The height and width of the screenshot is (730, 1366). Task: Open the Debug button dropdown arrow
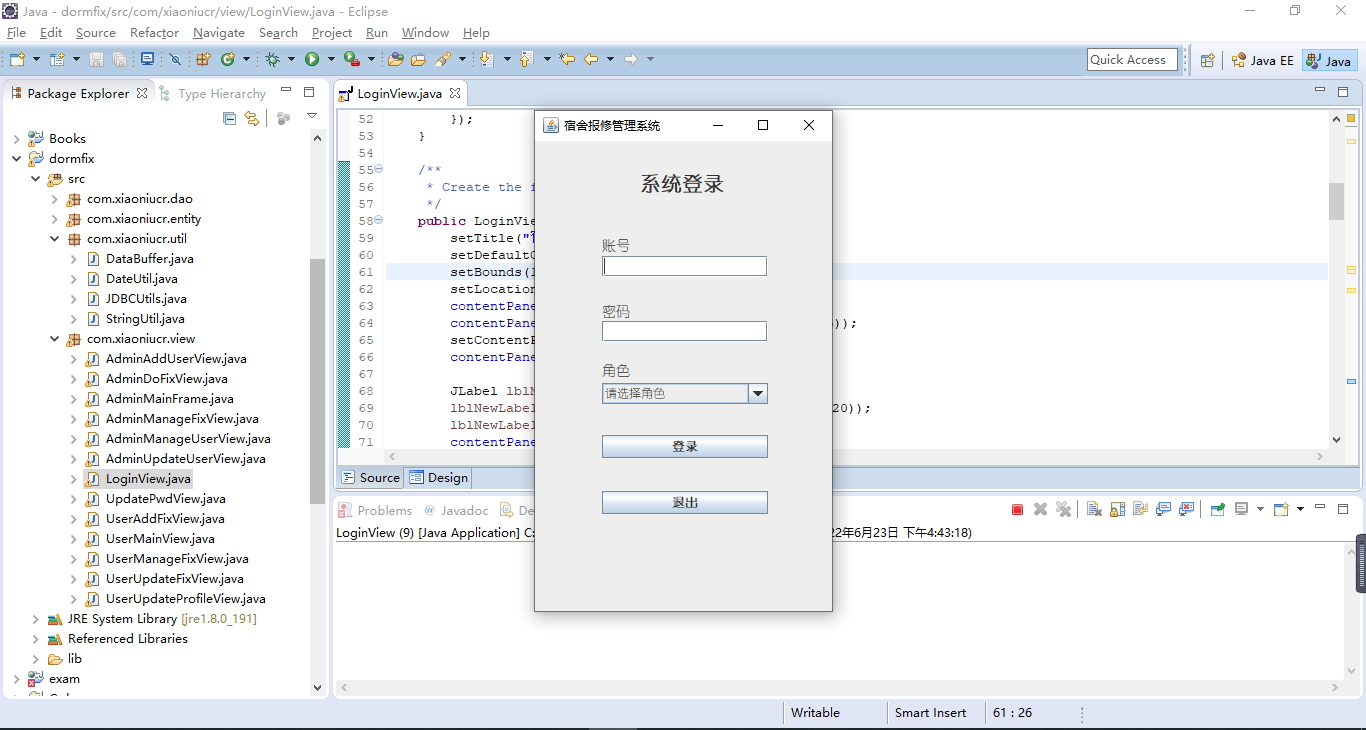tap(291, 59)
